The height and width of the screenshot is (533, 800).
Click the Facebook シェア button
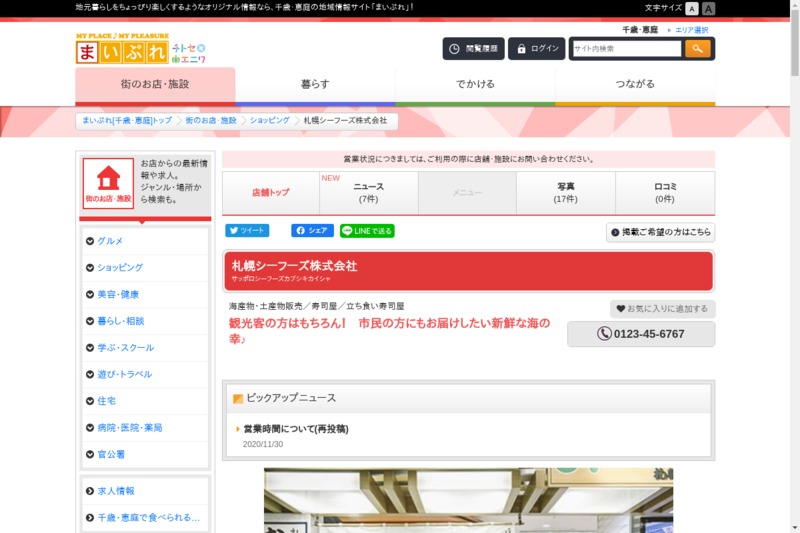(x=312, y=230)
